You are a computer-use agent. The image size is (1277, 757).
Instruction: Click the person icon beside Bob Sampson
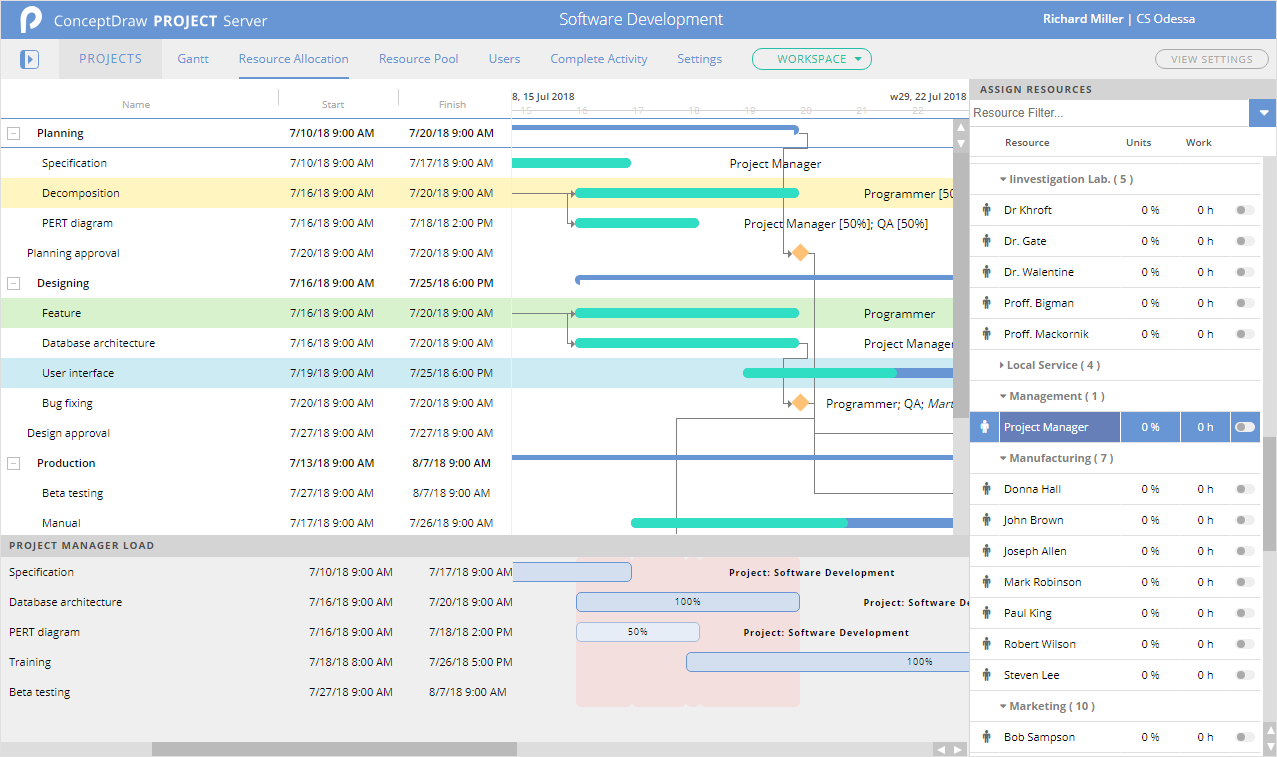(x=986, y=737)
